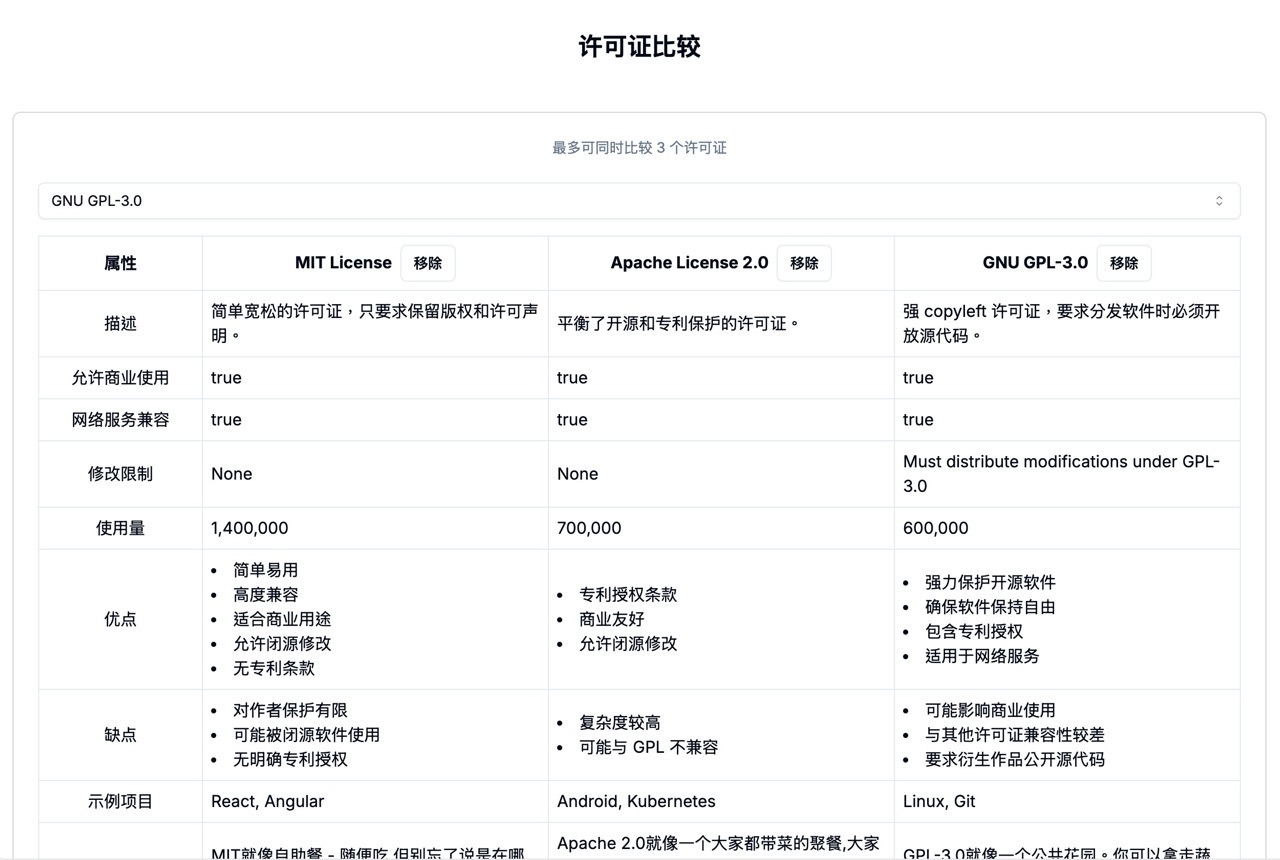
Task: Click the 包含专利授权 advantage bullet
Action: coord(974,632)
